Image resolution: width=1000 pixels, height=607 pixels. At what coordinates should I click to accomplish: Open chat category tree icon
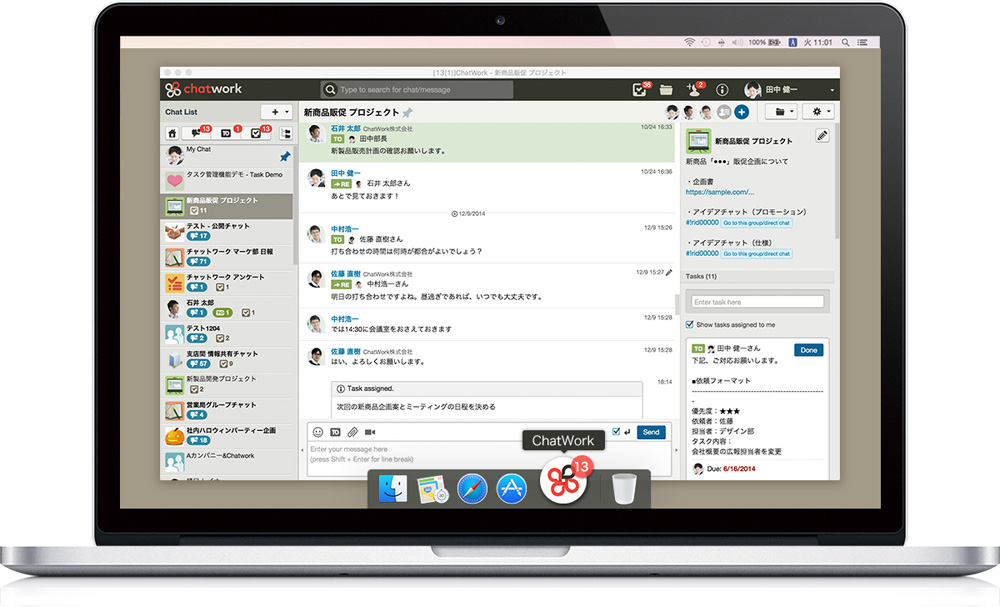pos(285,133)
